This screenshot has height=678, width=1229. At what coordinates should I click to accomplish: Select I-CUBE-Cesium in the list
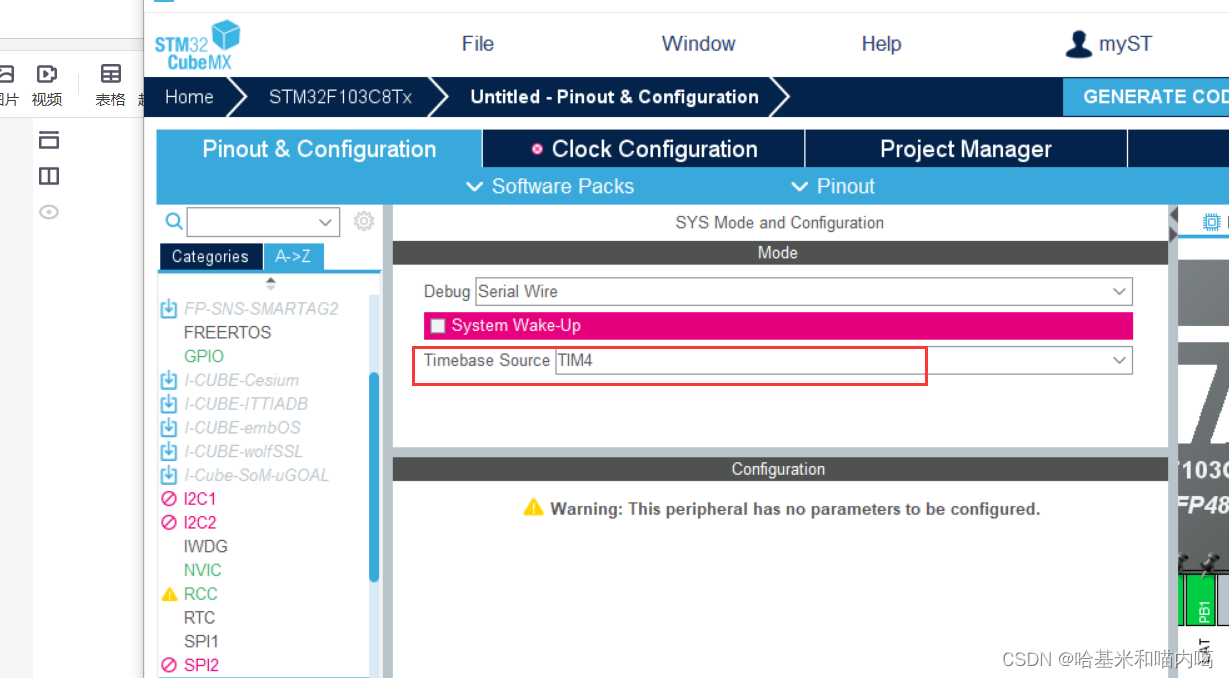(x=241, y=380)
